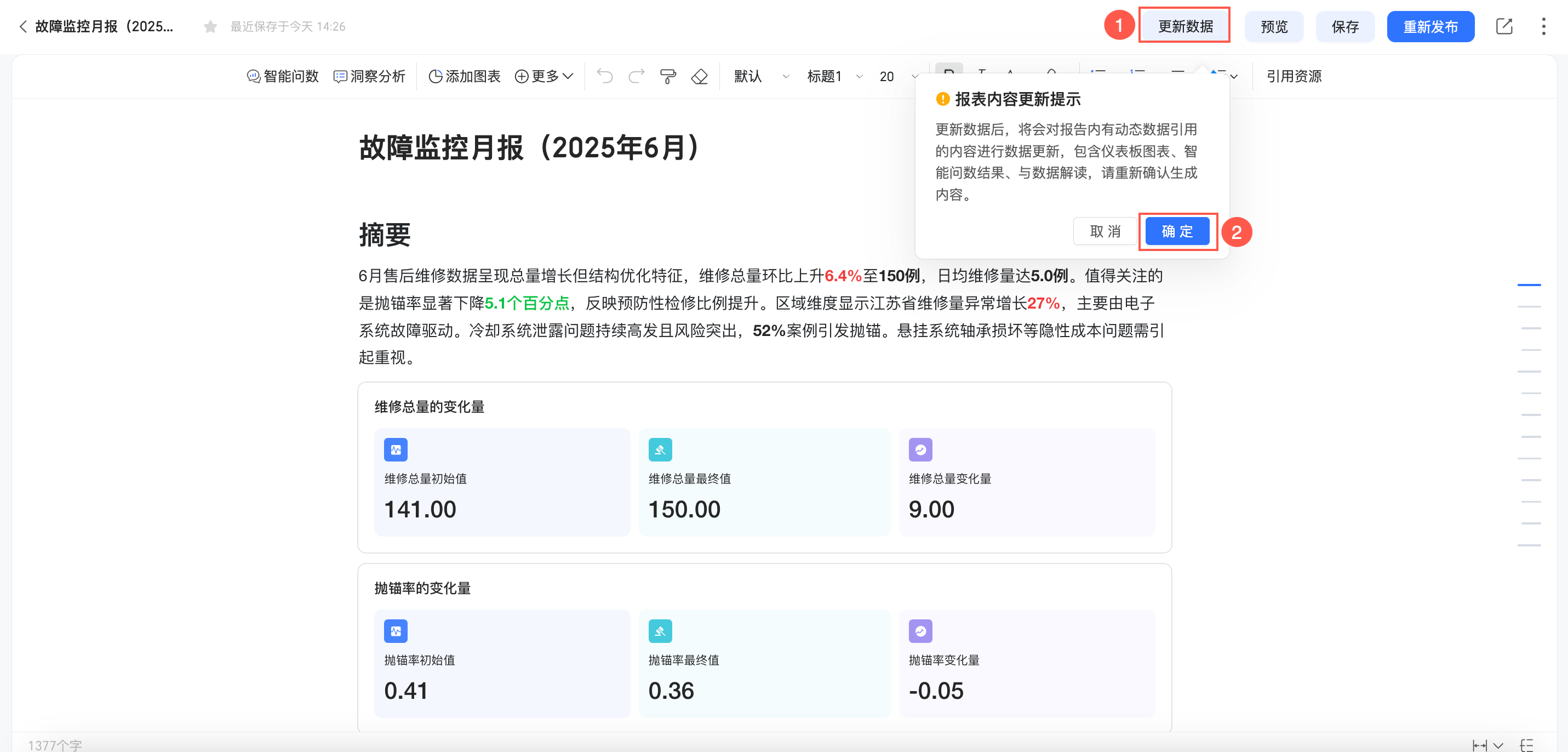Open the 默认 font dropdown

coord(761,76)
